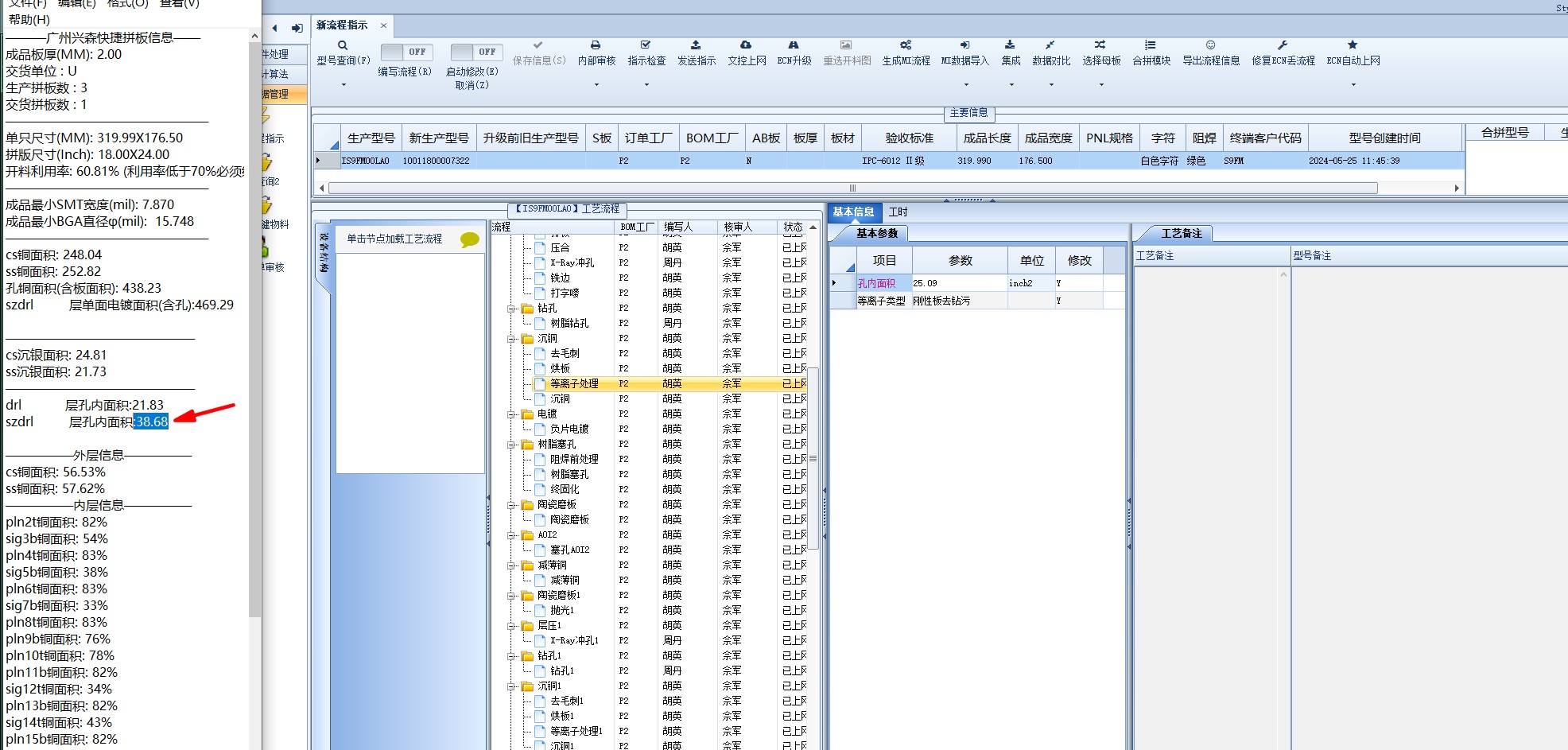Click the 数据对比 compare icon
Image resolution: width=1568 pixels, height=750 pixels.
pyautogui.click(x=1050, y=45)
